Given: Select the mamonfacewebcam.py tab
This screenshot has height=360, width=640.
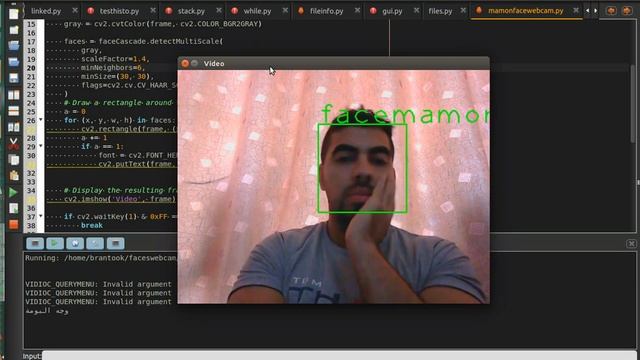Looking at the screenshot, I should click(x=525, y=11).
